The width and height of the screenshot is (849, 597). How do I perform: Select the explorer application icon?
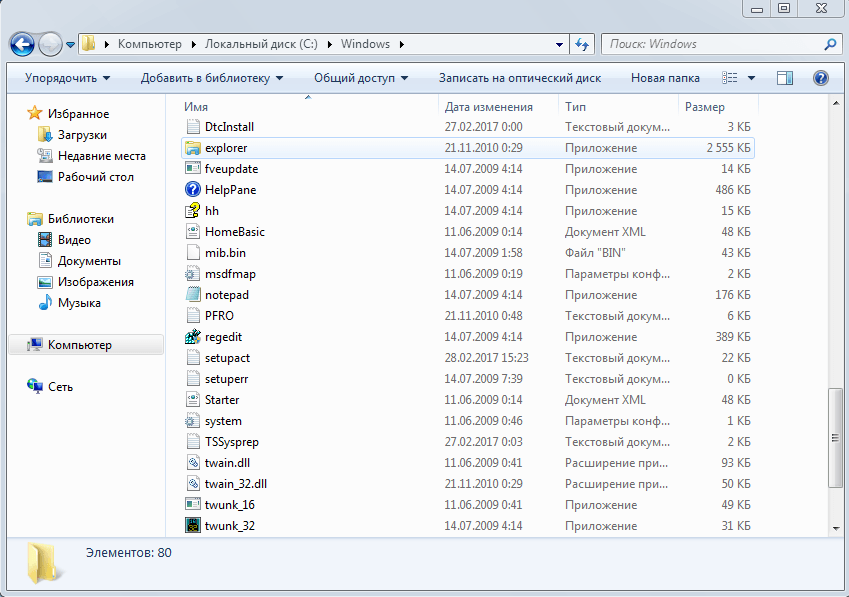click(193, 148)
